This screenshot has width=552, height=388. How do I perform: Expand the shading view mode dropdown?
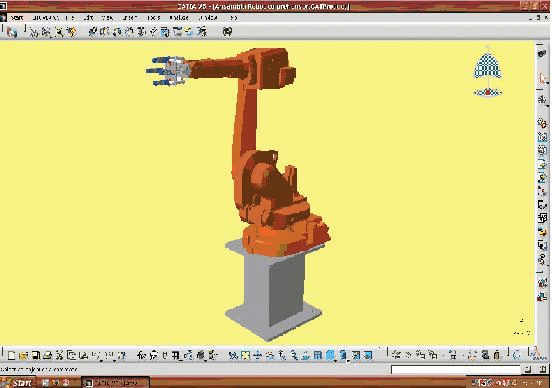(x=348, y=361)
